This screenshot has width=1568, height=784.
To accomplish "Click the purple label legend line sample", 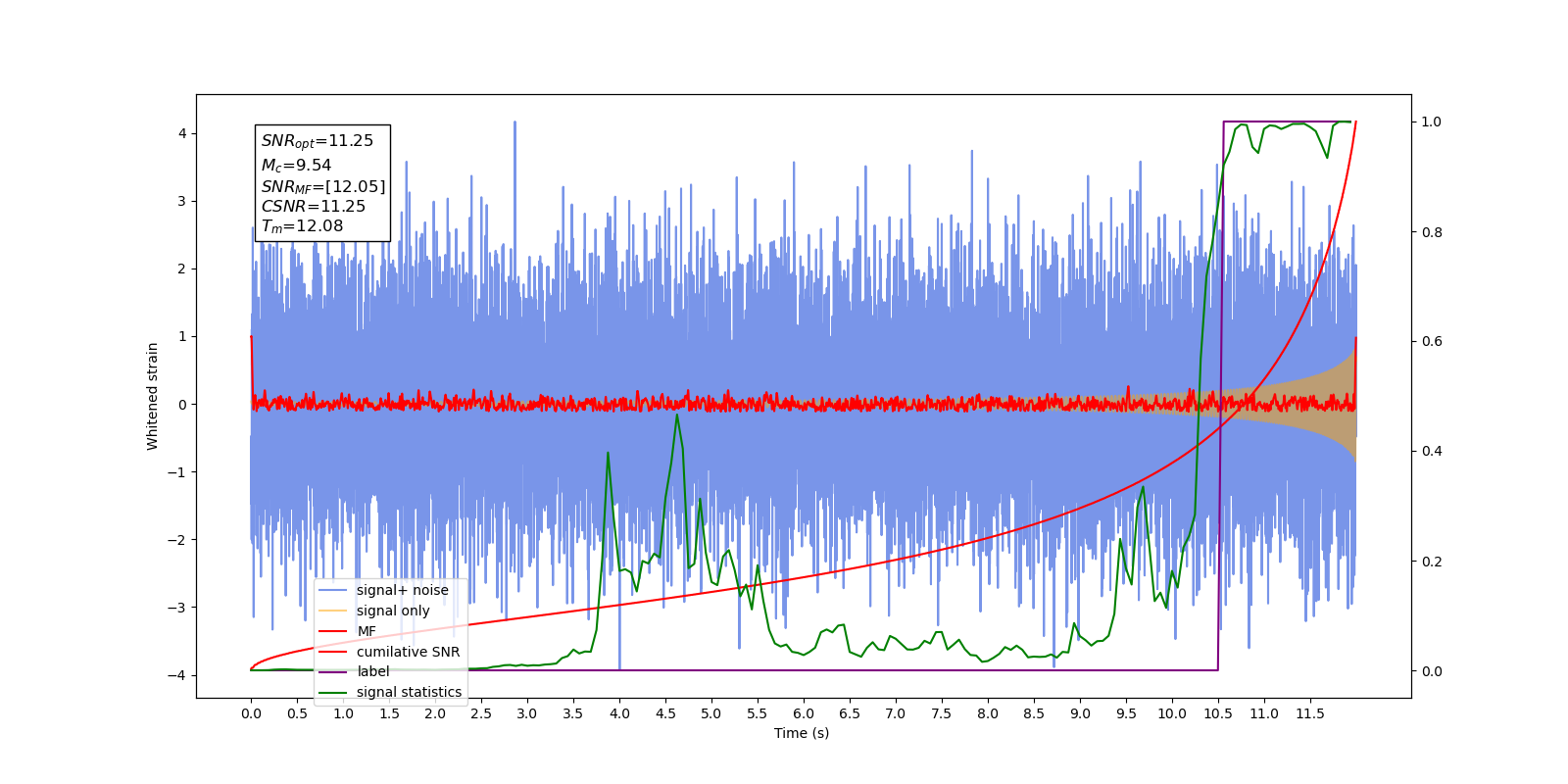I will 333,671.
